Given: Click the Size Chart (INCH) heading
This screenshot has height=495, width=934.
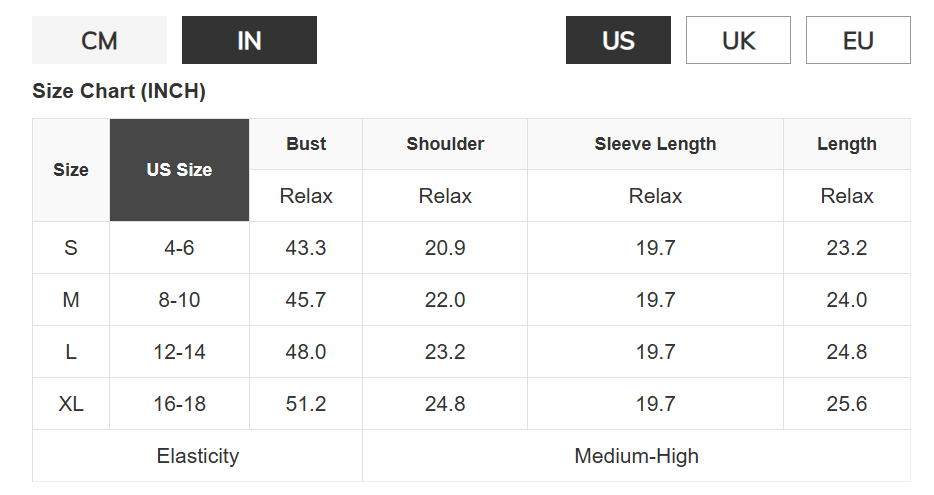Looking at the screenshot, I should [119, 91].
